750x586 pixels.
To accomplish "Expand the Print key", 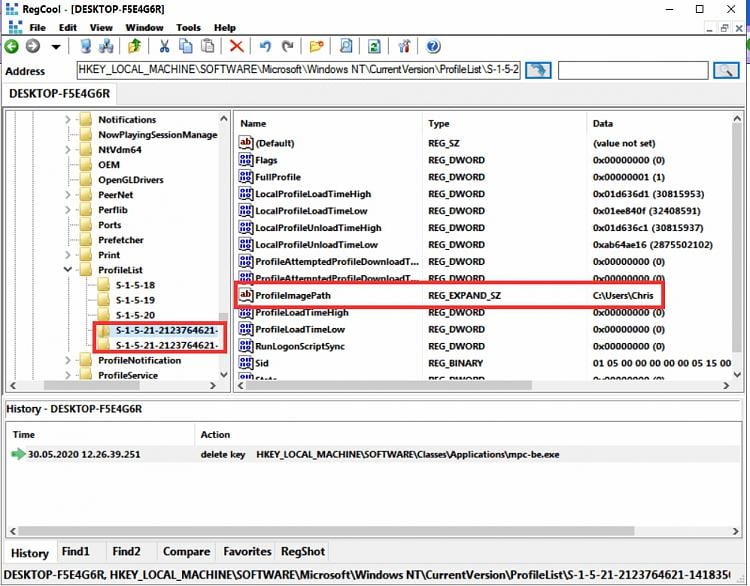I will tap(68, 255).
